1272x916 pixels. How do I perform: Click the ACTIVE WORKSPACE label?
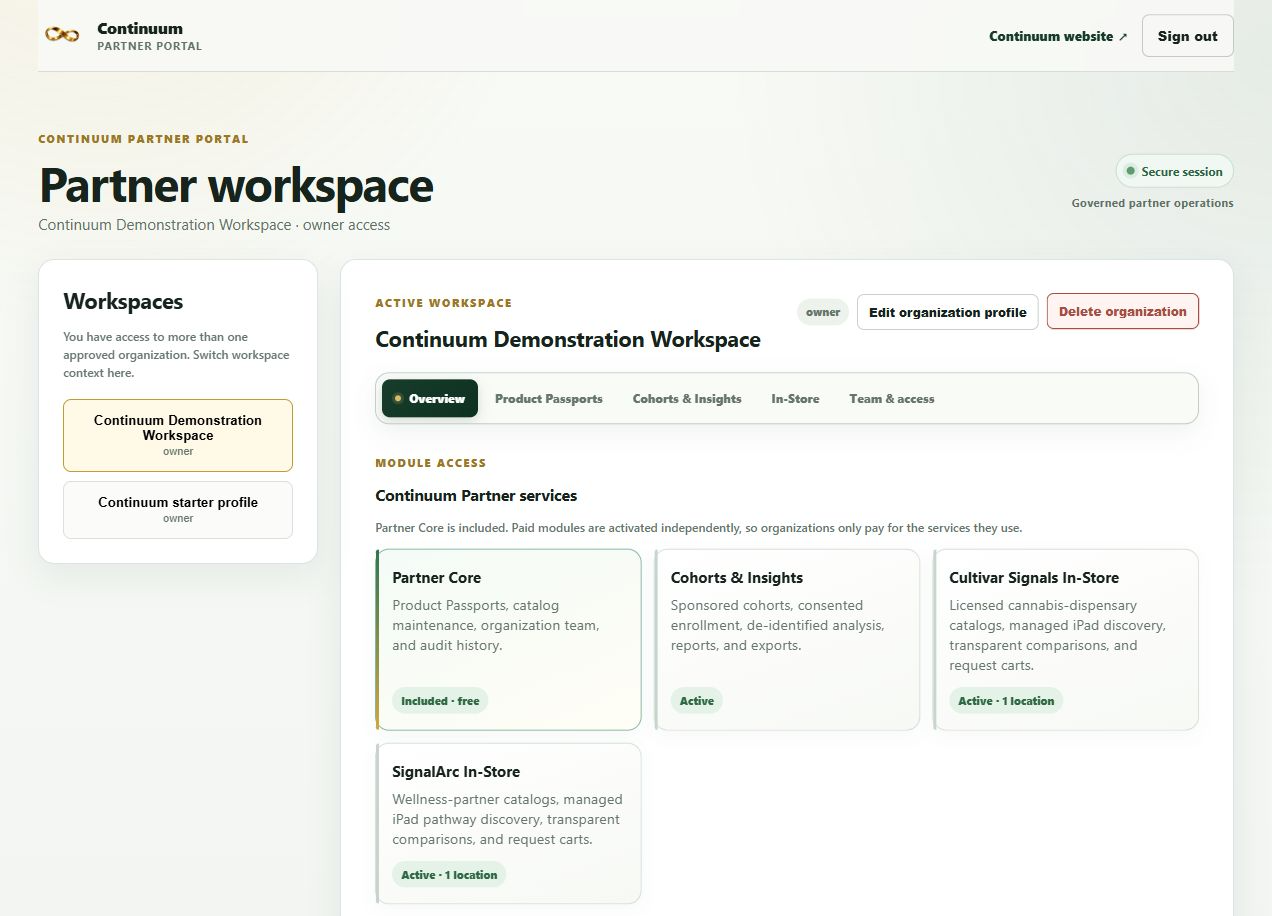[x=444, y=303]
